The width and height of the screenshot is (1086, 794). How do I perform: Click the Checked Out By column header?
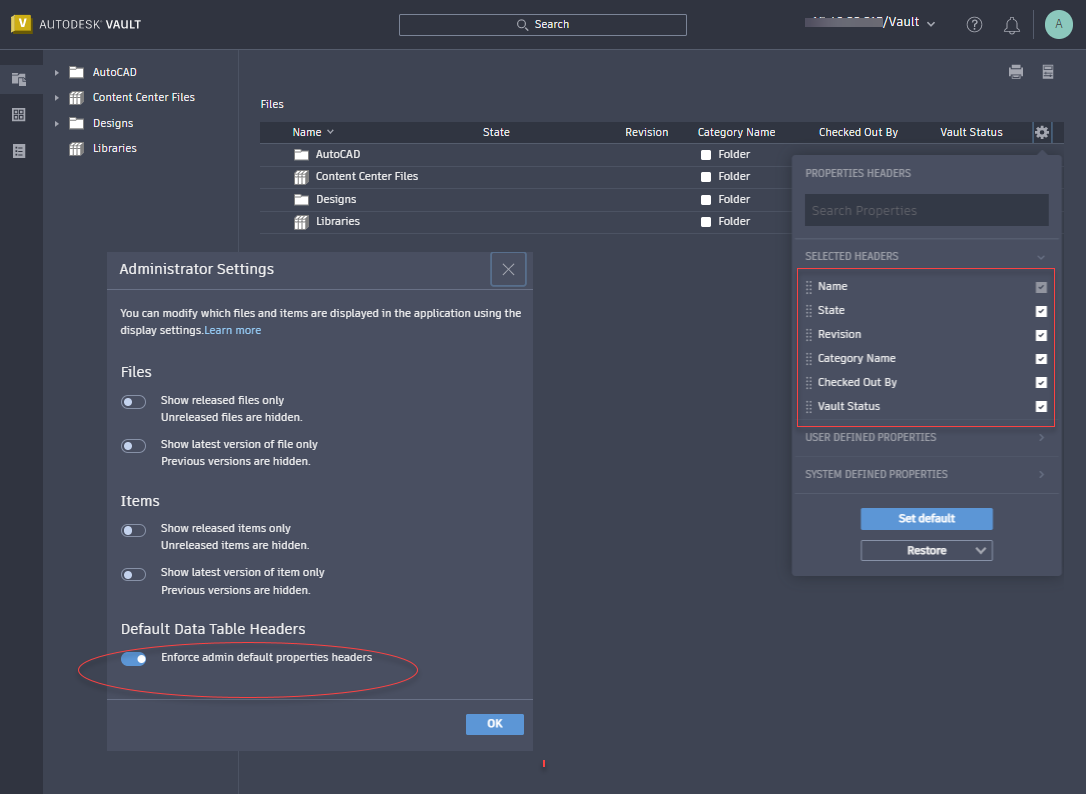[858, 132]
